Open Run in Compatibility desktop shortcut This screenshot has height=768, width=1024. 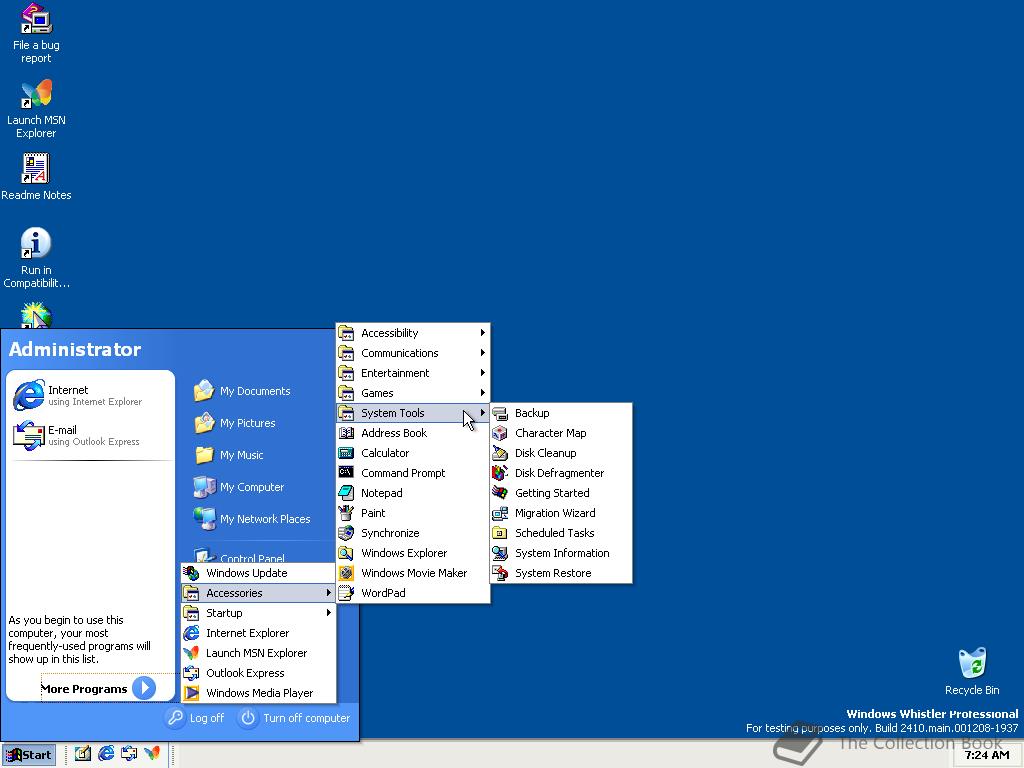[x=36, y=257]
